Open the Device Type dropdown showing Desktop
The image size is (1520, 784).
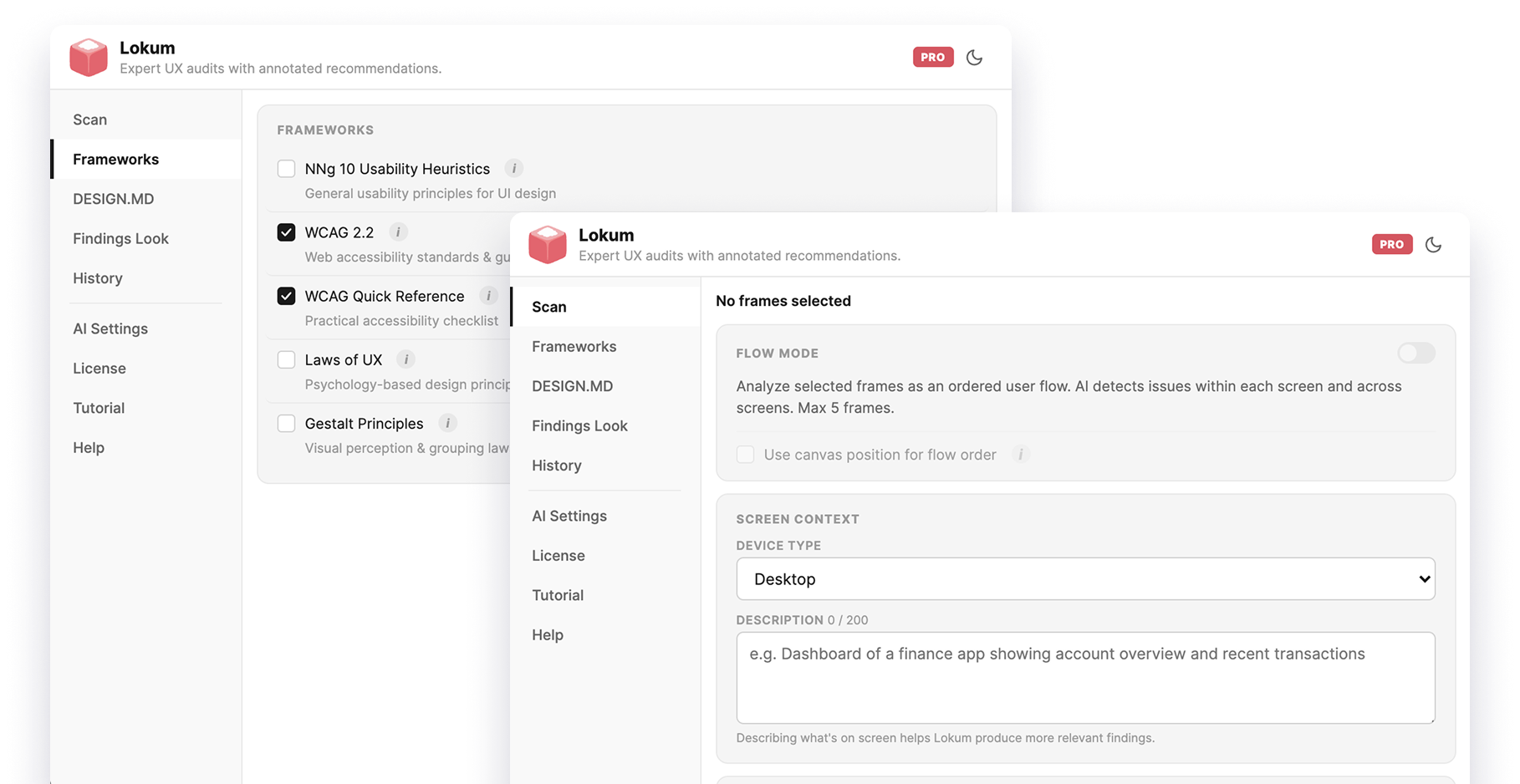point(1085,579)
